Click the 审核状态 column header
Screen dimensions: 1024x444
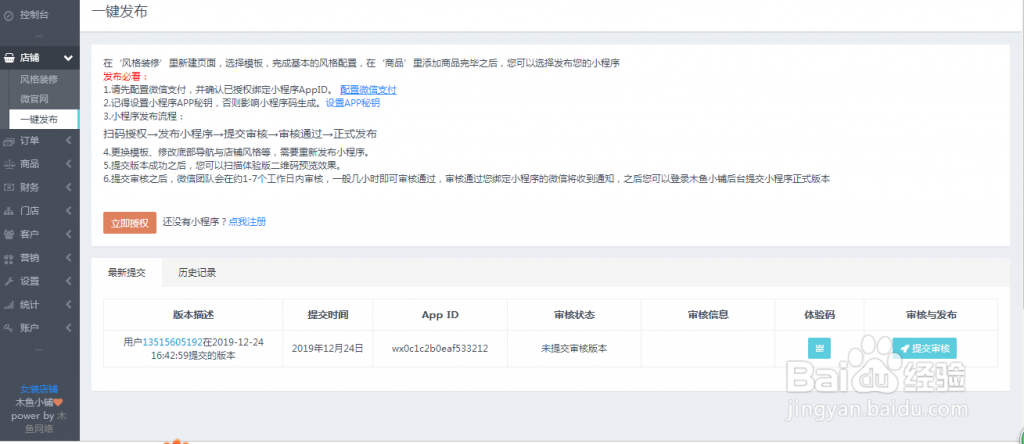(x=575, y=315)
